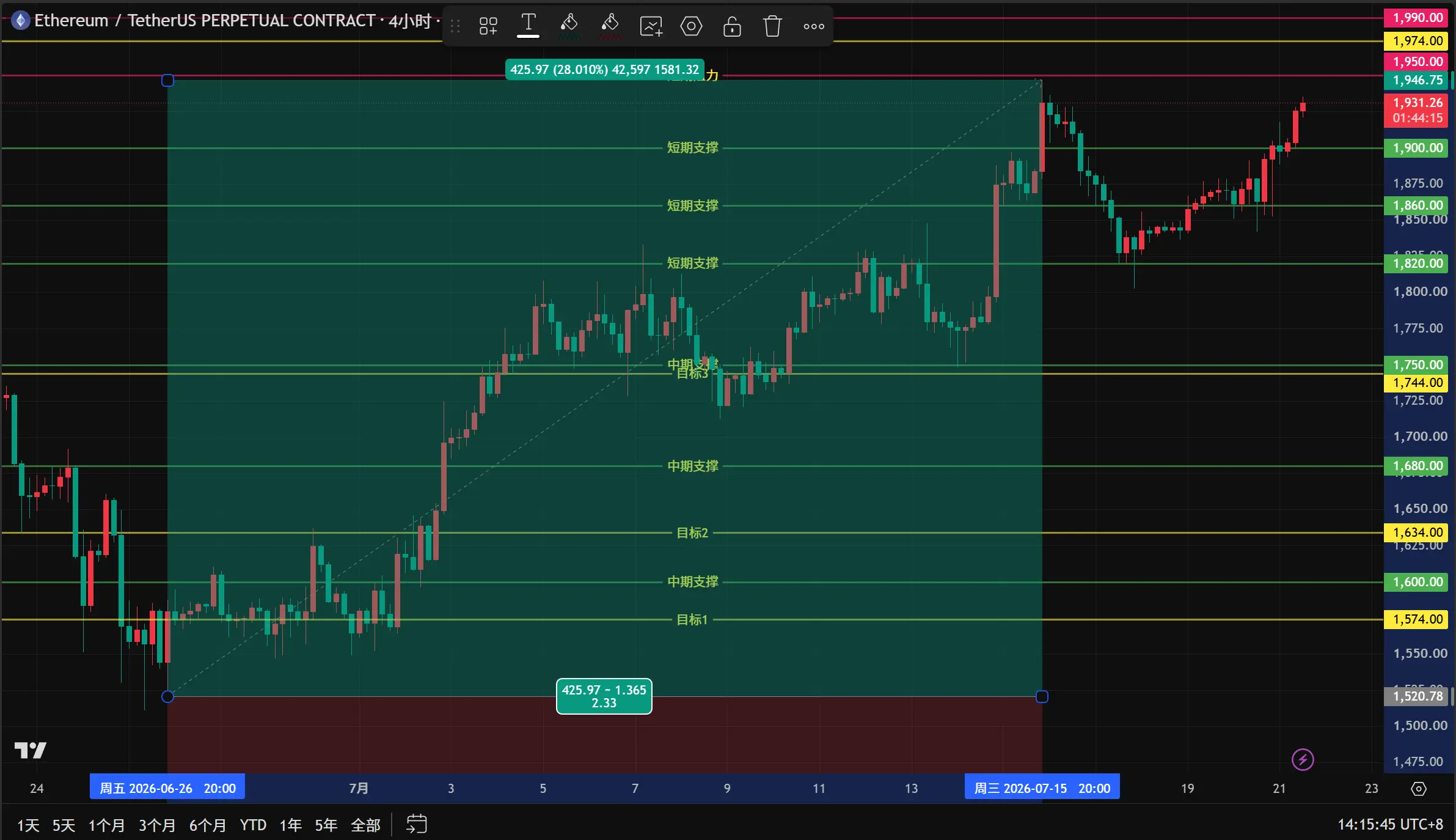Image resolution: width=1456 pixels, height=840 pixels.
Task: Open drawing settings hexagon icon
Action: click(x=691, y=26)
